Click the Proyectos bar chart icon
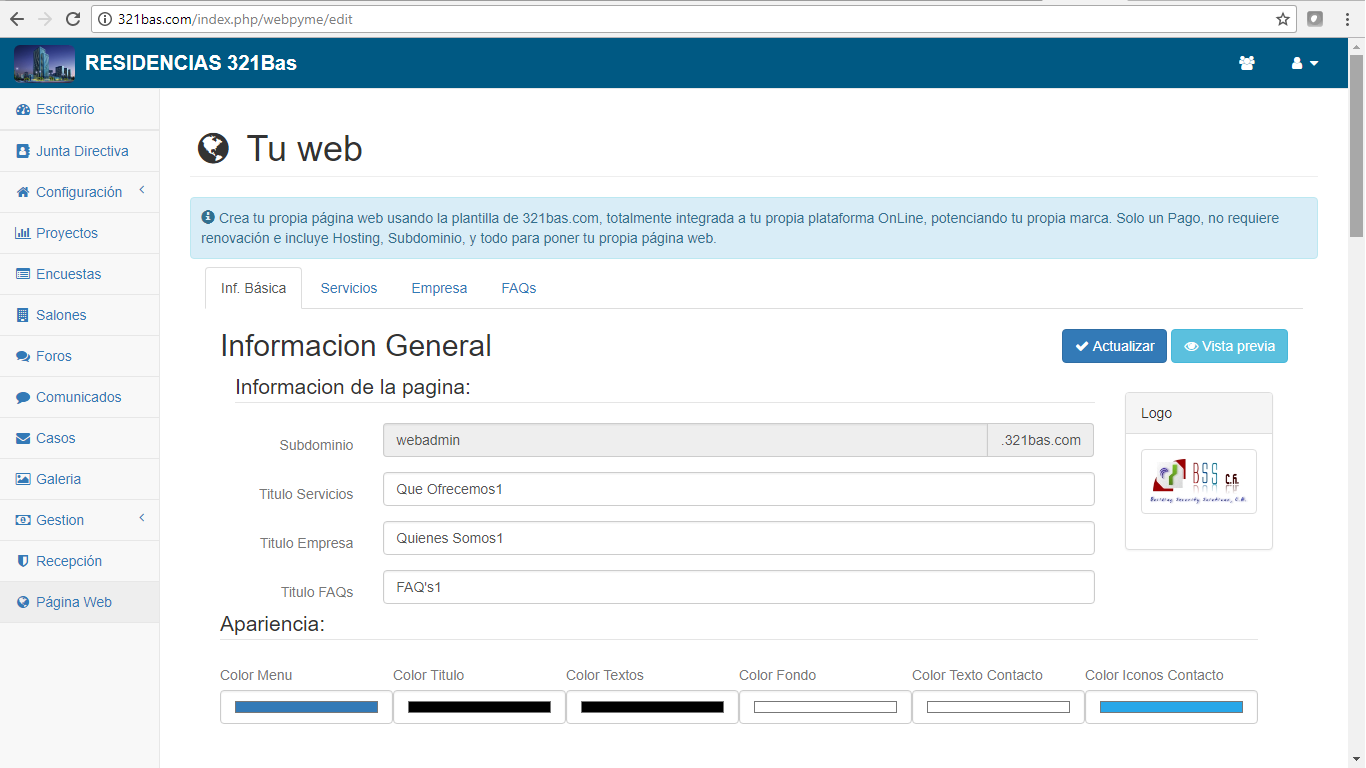Screen dimensions: 1366x768 pyautogui.click(x=23, y=233)
